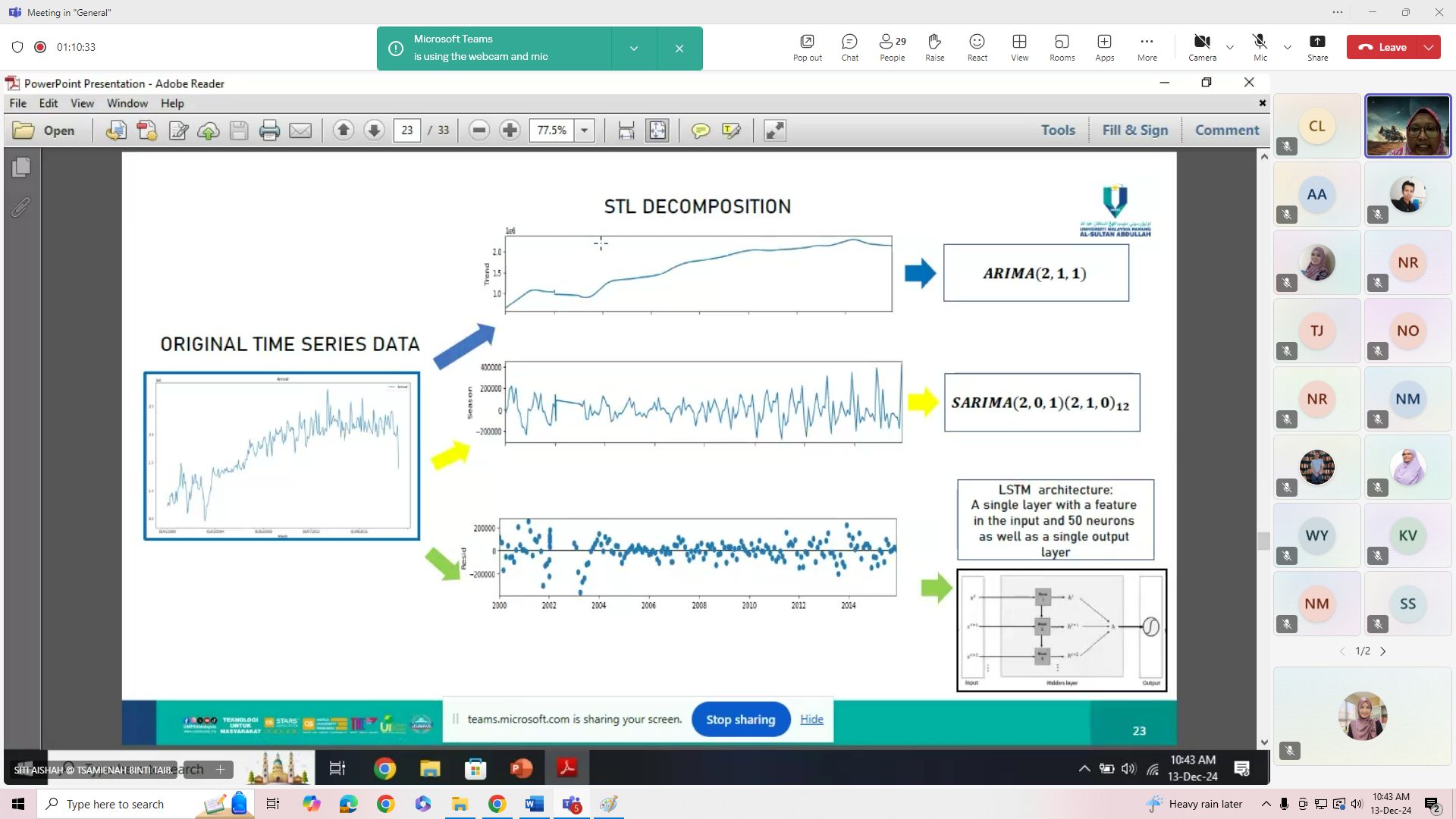The width and height of the screenshot is (1456, 819).
Task: Open the Apps menu in Teams
Action: pyautogui.click(x=1104, y=47)
